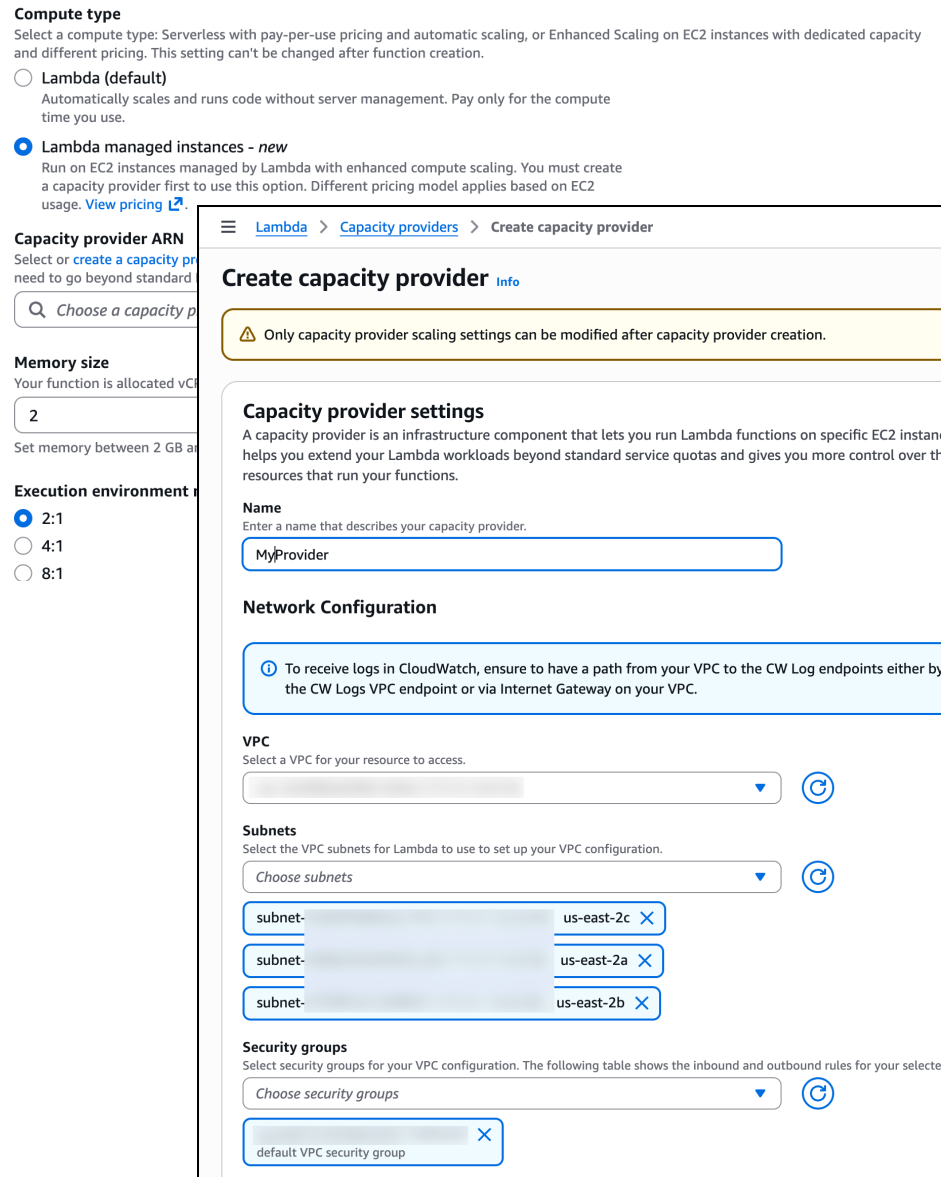Go to Lambda in the breadcrumb
The image size is (941, 1177).
(281, 227)
